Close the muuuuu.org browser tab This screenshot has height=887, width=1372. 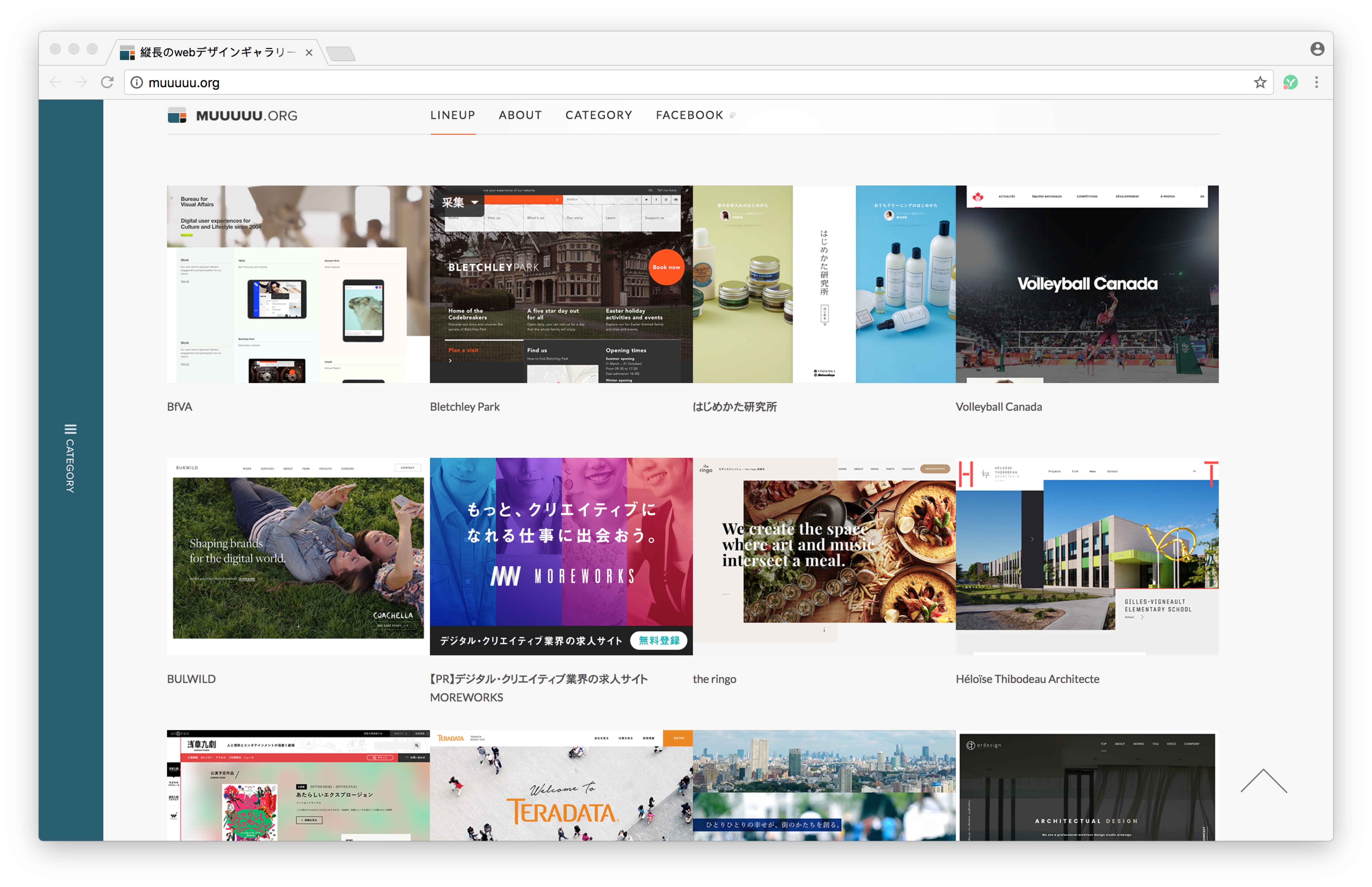tap(309, 52)
